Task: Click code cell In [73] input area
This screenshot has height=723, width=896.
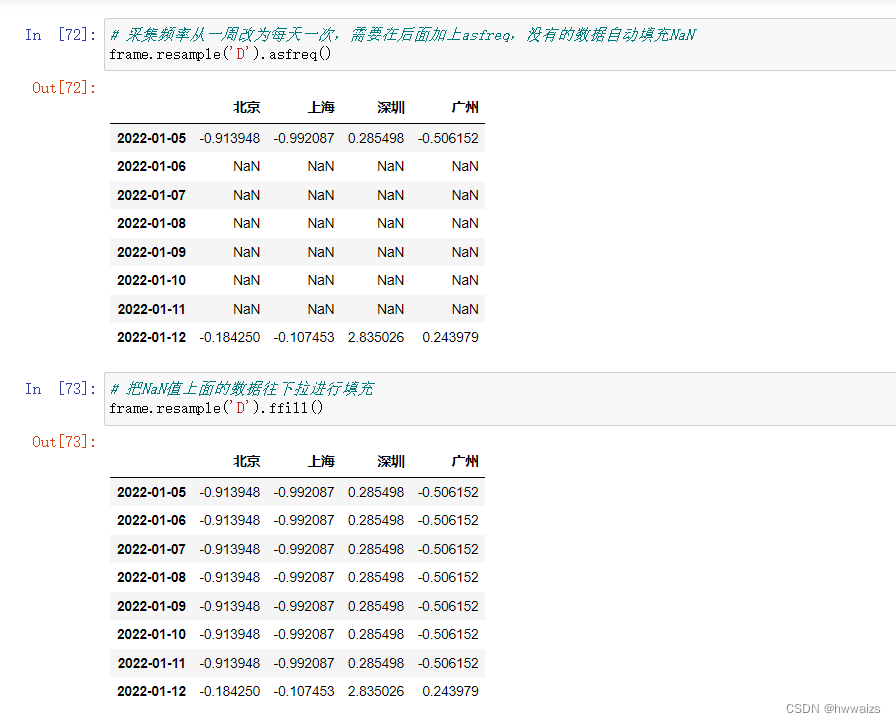Action: click(x=500, y=399)
